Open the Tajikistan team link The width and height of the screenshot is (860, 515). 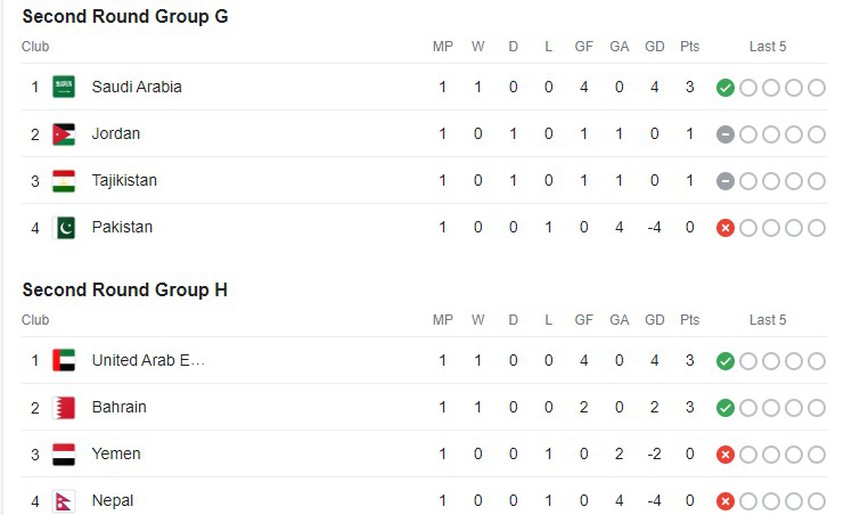click(124, 181)
